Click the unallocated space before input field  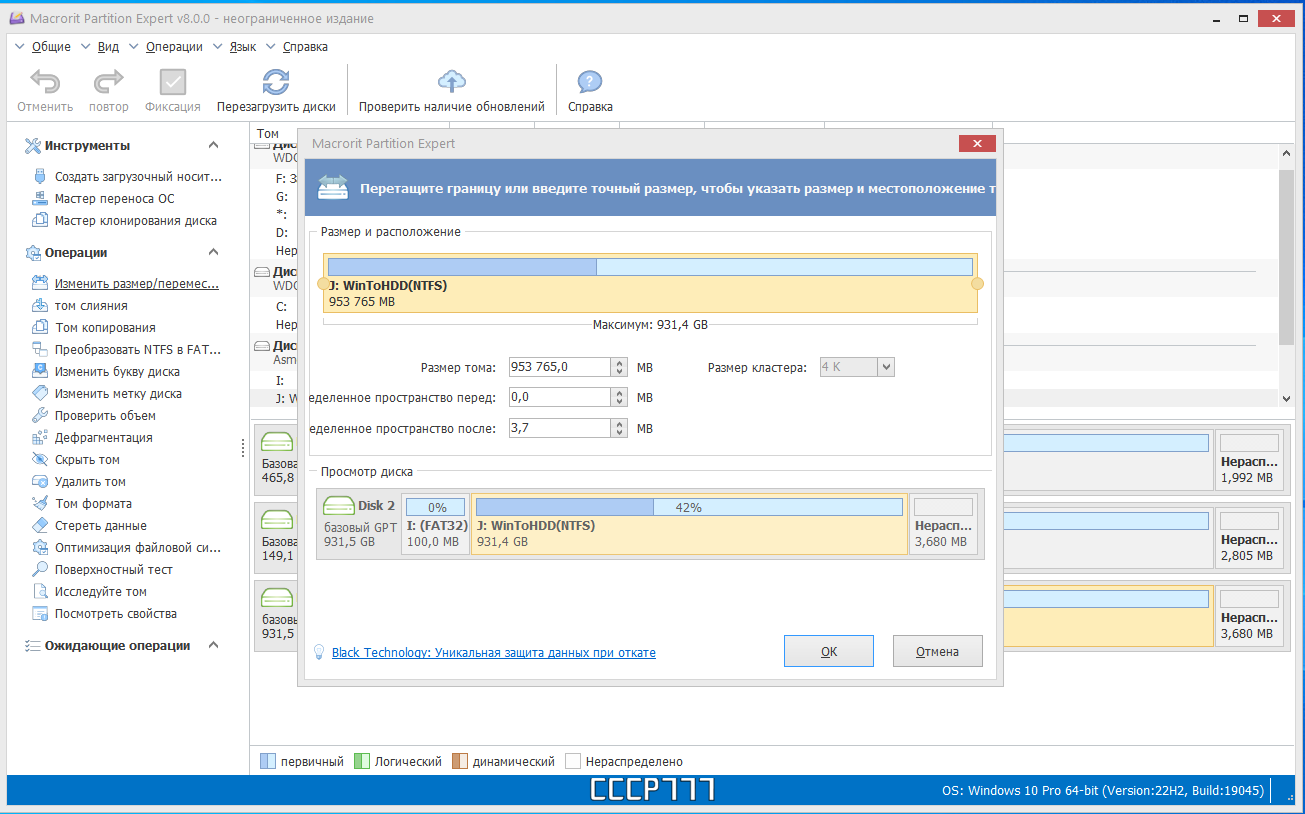[560, 397]
